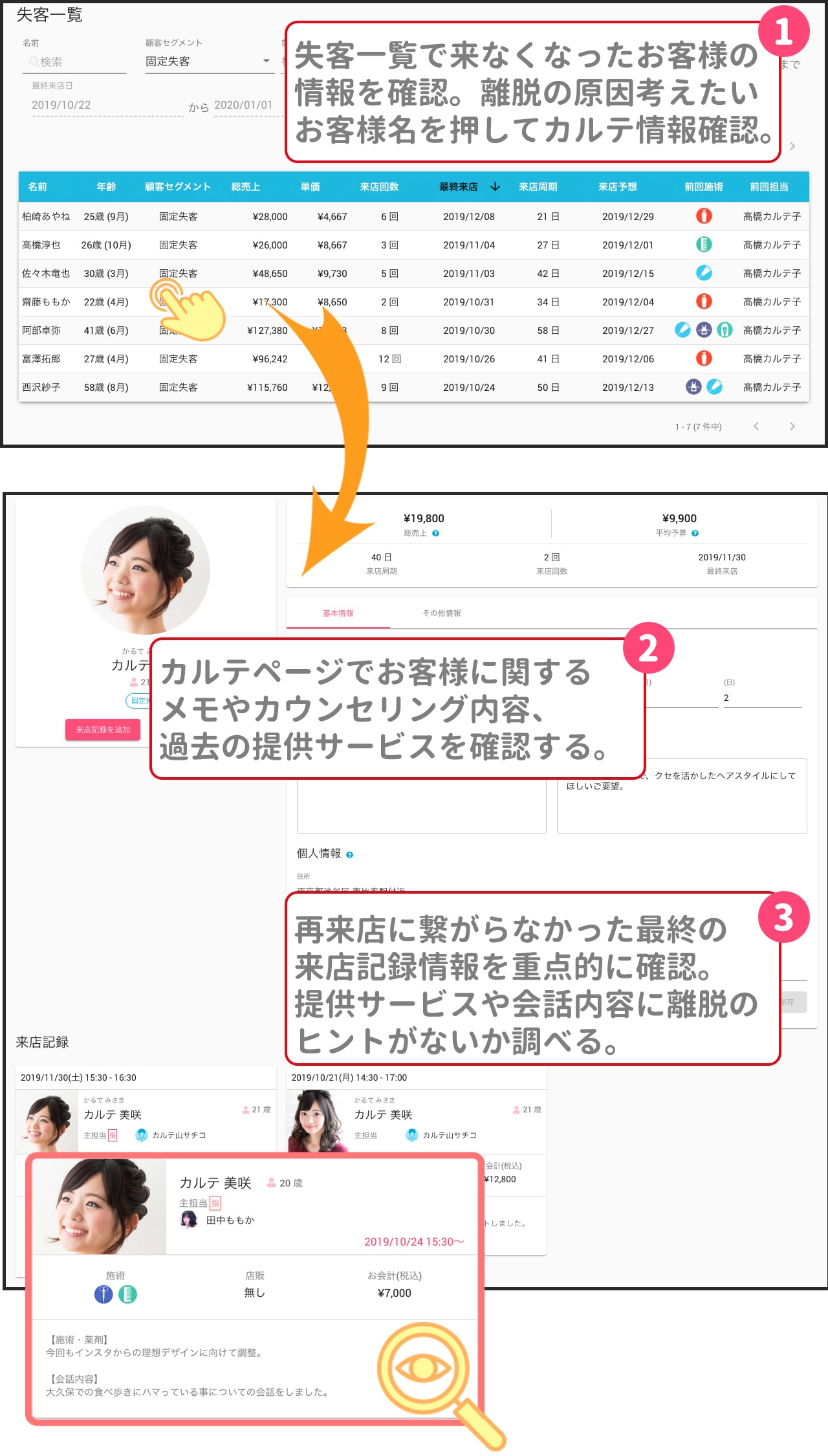Go to next page in table pagination
Viewport: 828px width, 1456px height.
[x=792, y=426]
